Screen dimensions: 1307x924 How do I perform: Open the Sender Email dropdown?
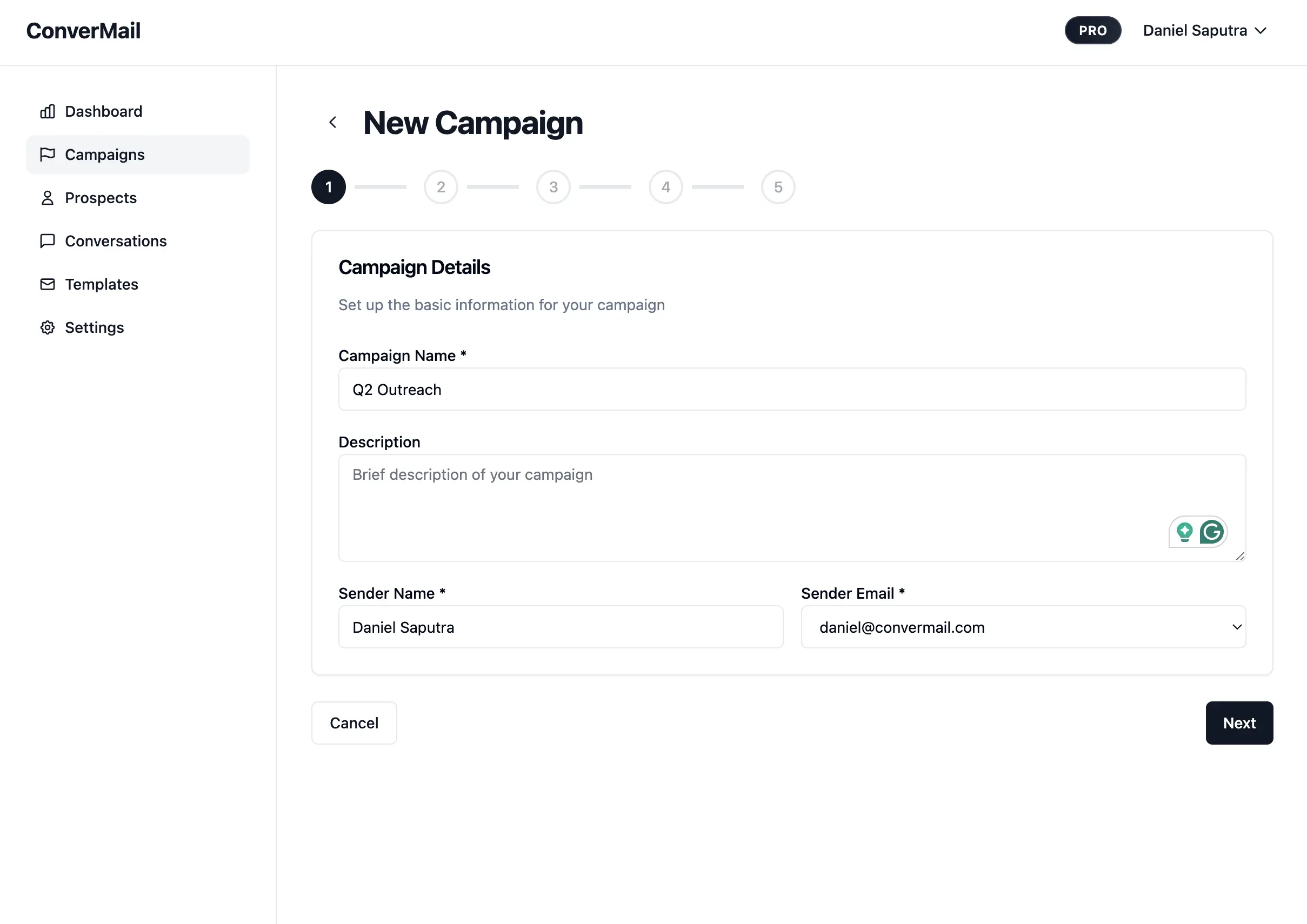1023,627
